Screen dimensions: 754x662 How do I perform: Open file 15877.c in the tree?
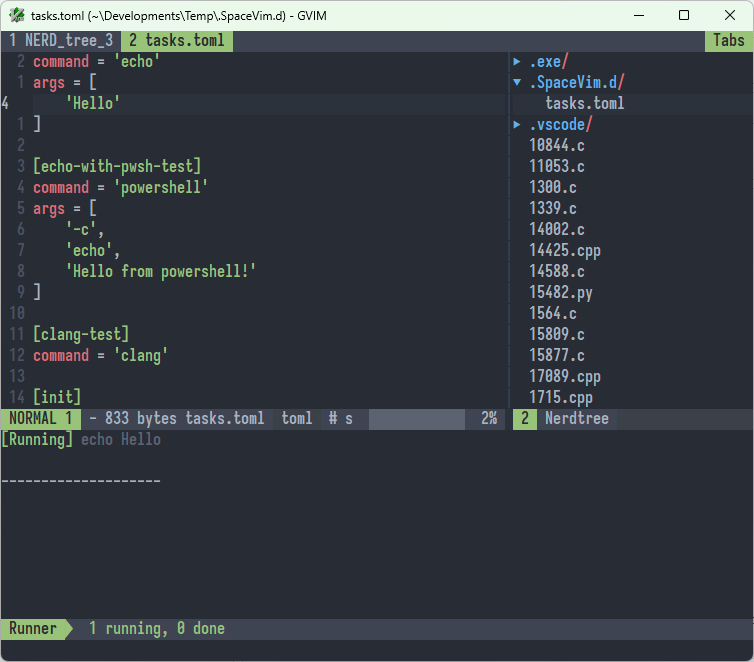(557, 355)
